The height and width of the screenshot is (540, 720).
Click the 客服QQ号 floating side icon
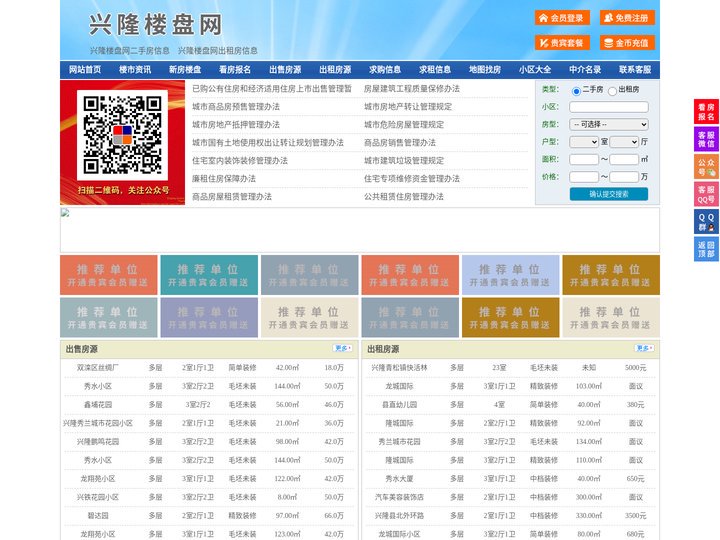[x=706, y=194]
